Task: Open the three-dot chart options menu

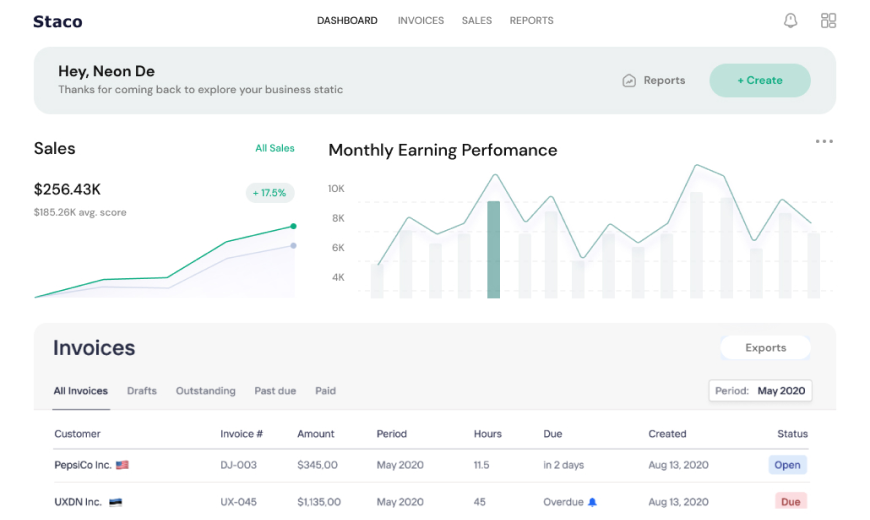Action: tap(824, 142)
